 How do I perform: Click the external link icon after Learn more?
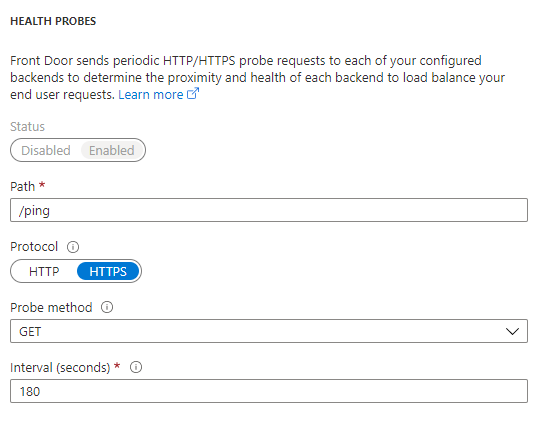[193, 94]
